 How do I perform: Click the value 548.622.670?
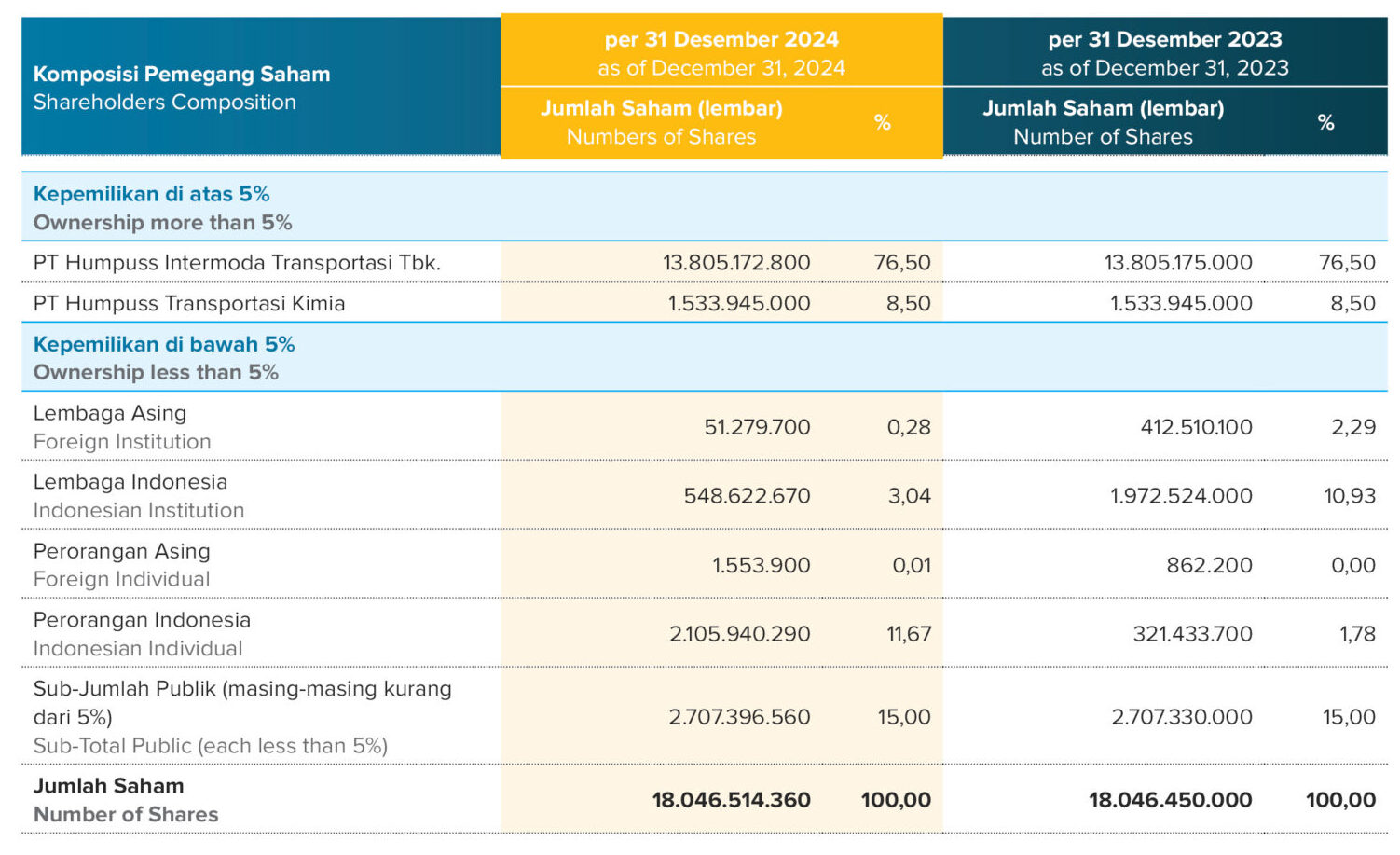coord(748,496)
